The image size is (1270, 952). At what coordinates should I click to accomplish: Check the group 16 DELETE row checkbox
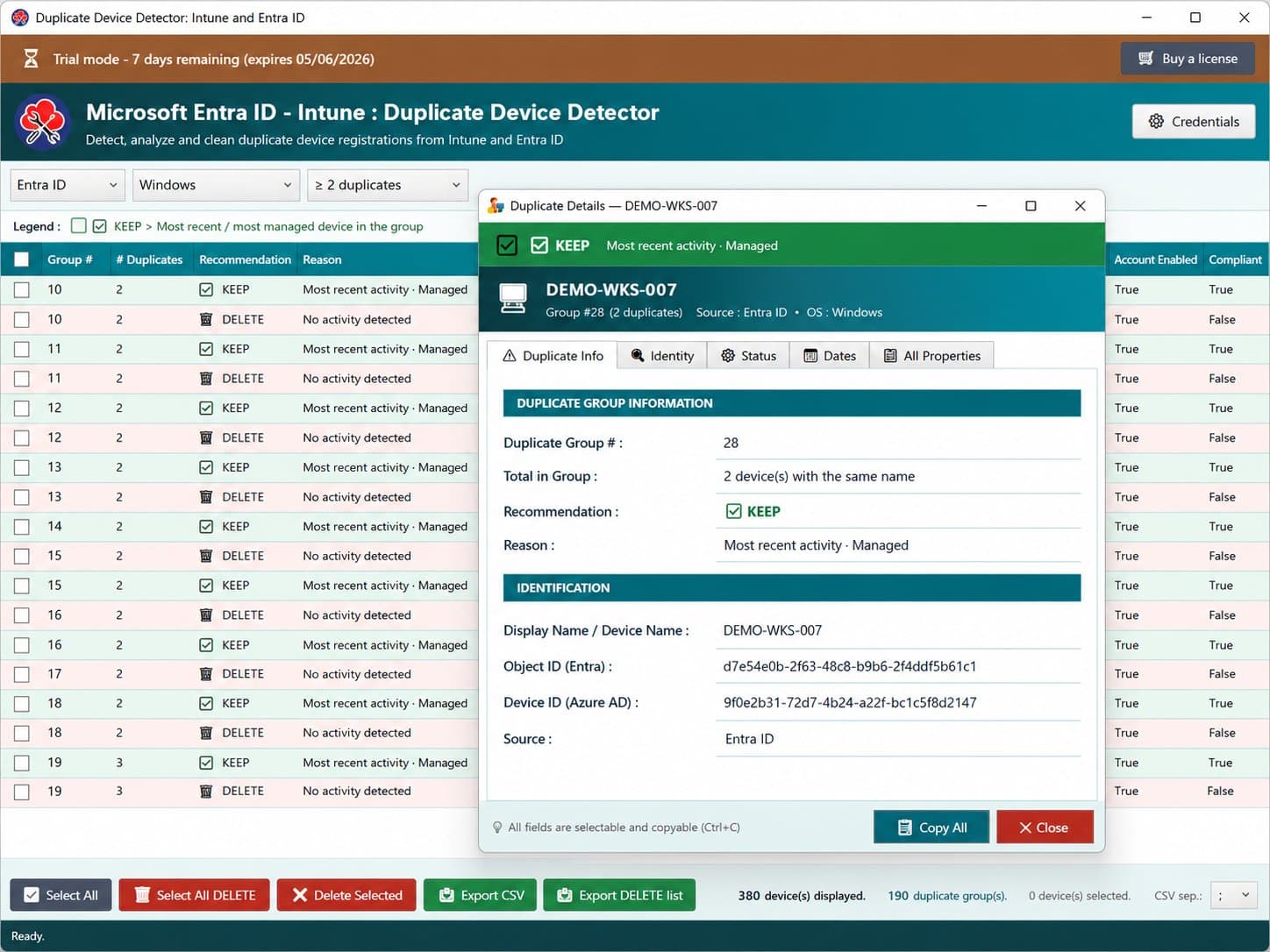pyautogui.click(x=22, y=615)
